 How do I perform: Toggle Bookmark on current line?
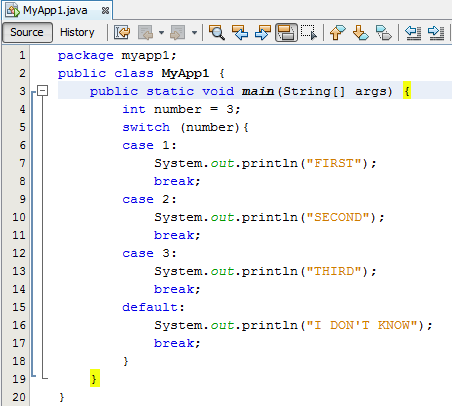tap(384, 33)
